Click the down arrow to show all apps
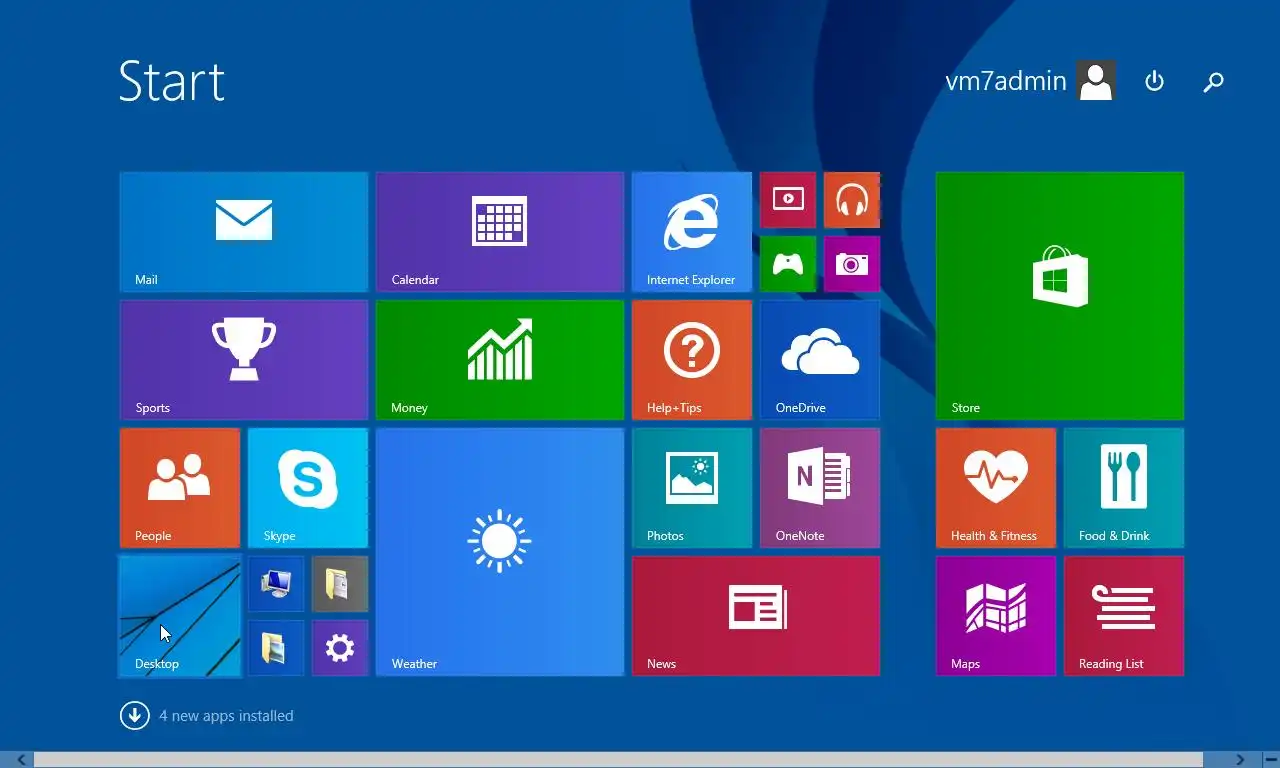 (135, 715)
